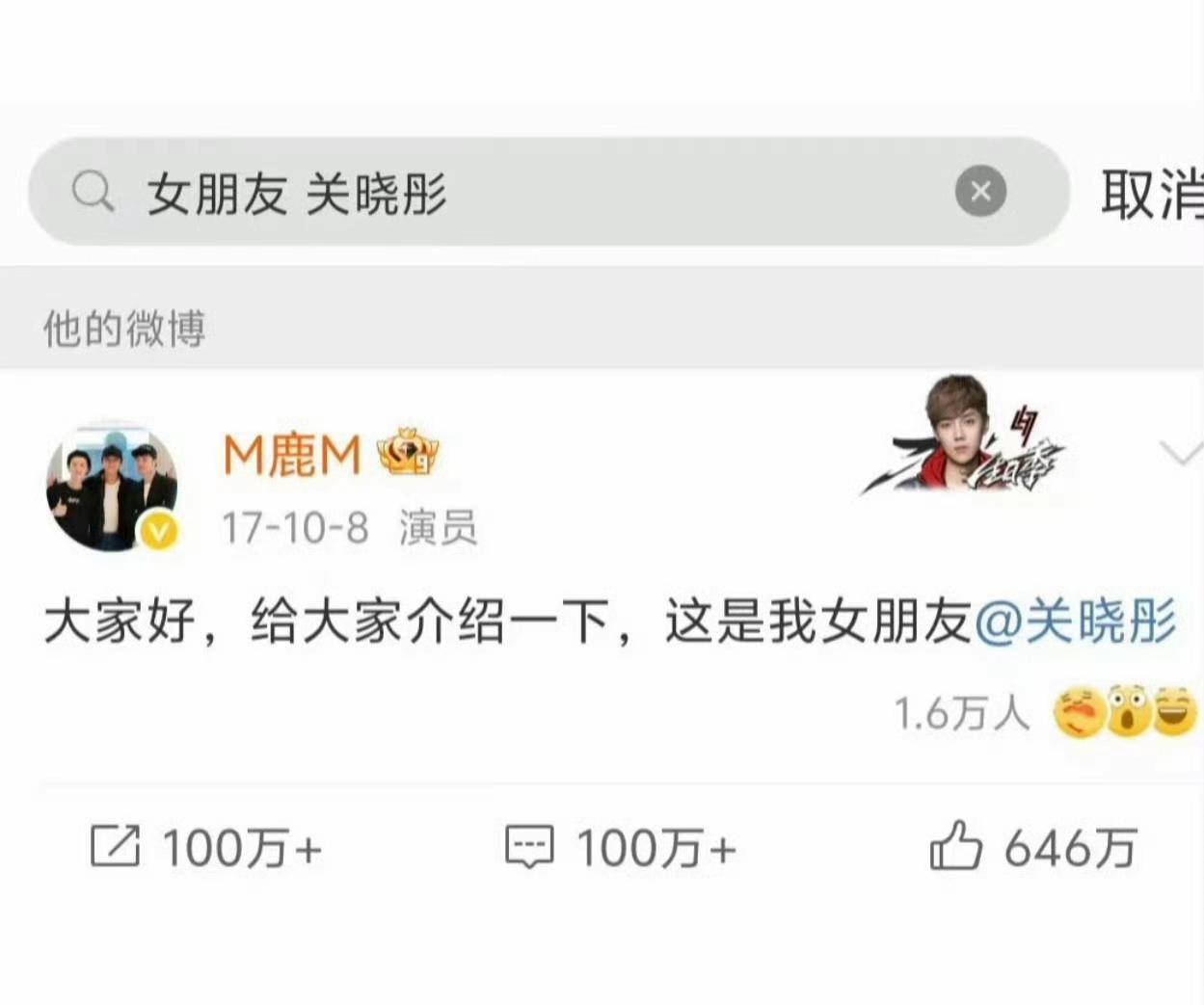
Task: Tap the post card cover portrait graphic
Action: pyautogui.click(x=963, y=435)
